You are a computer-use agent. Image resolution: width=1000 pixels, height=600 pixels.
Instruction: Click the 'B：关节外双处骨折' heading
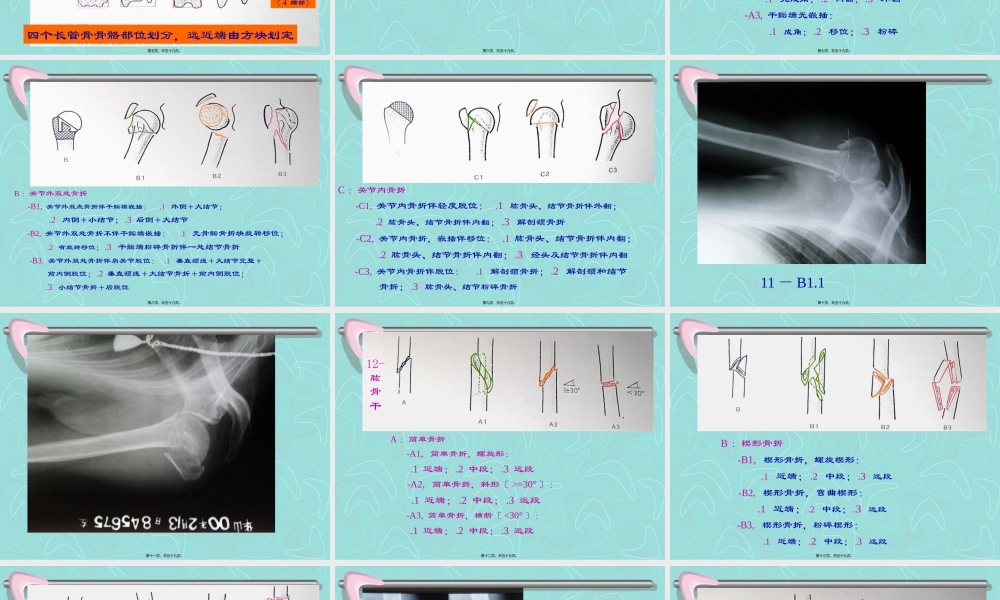click(51, 193)
